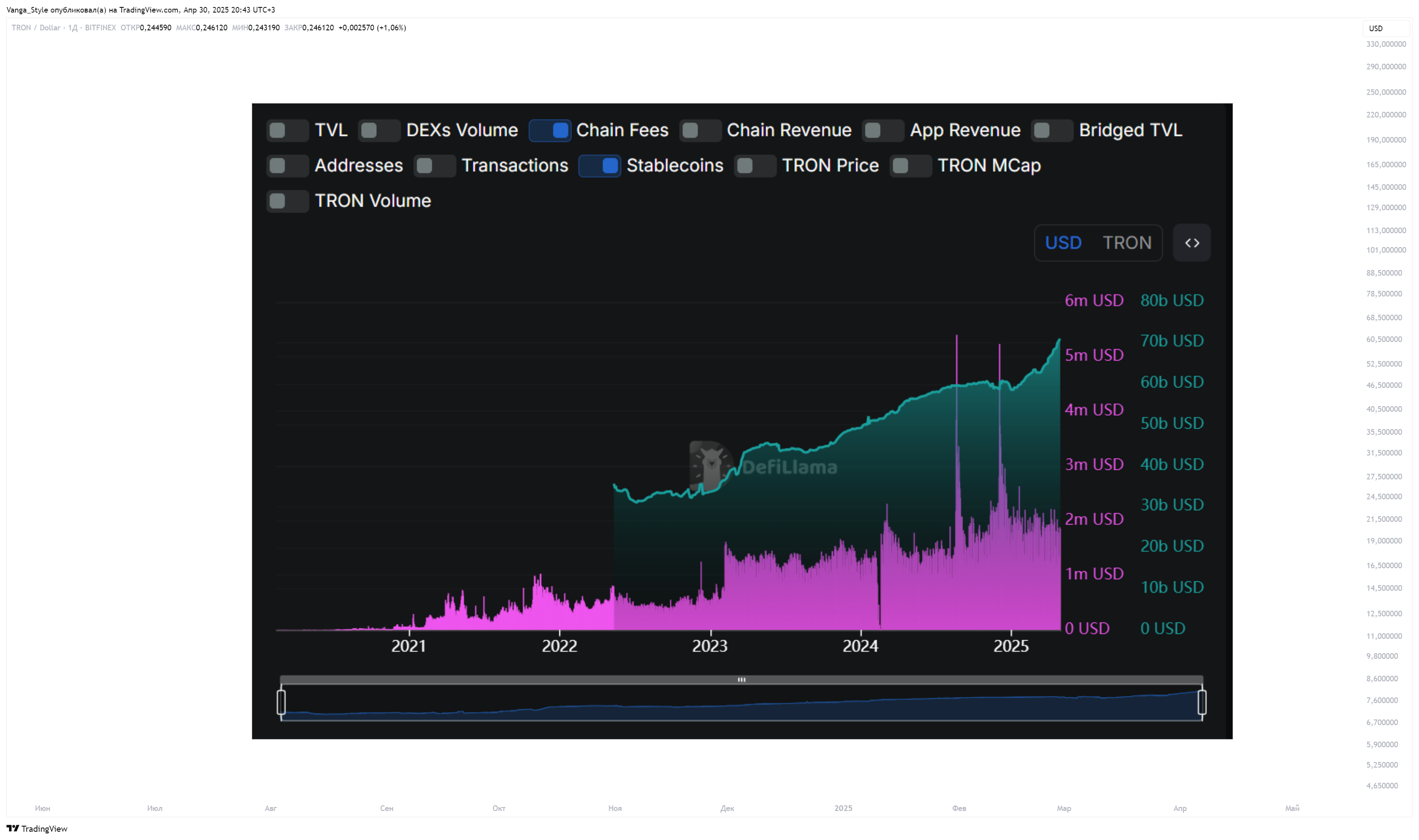Click the 330,000000 price scale value
Viewport: 1419px width, 840px height.
click(1386, 44)
